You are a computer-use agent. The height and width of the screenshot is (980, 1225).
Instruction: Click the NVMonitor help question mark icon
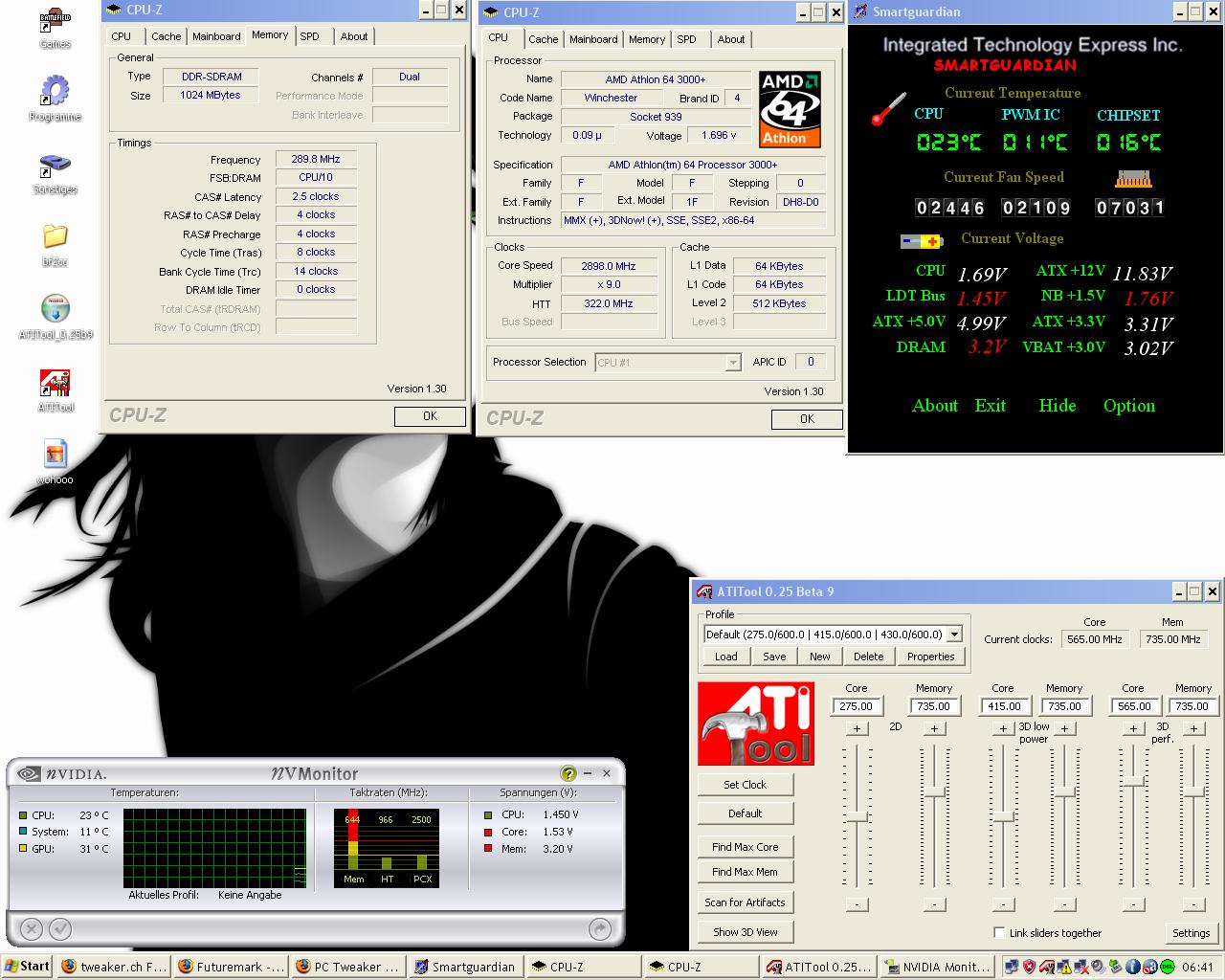[568, 773]
